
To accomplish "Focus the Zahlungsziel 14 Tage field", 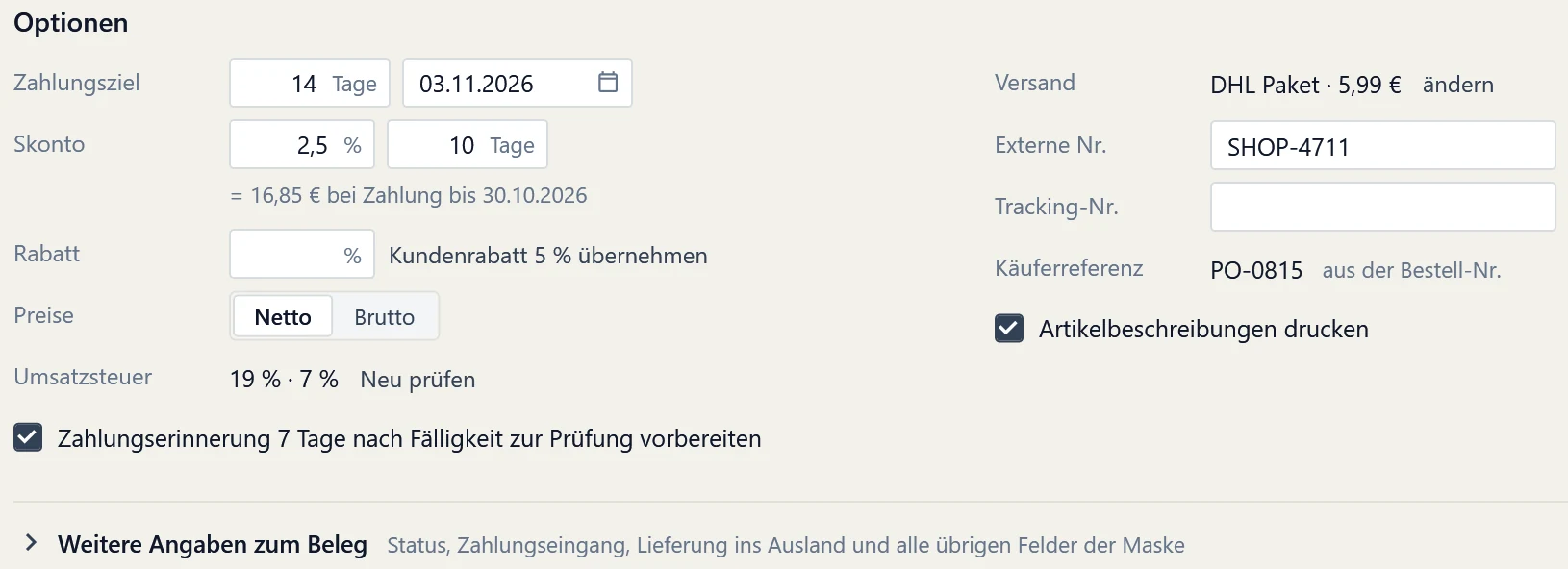I will tap(310, 84).
